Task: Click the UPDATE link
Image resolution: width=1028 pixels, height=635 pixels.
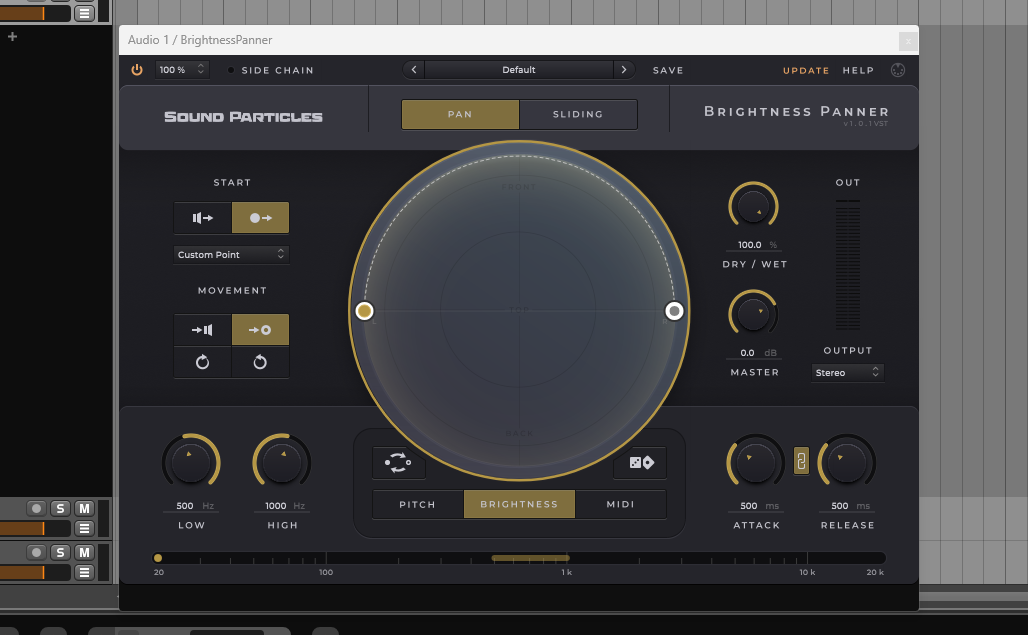Action: point(806,70)
